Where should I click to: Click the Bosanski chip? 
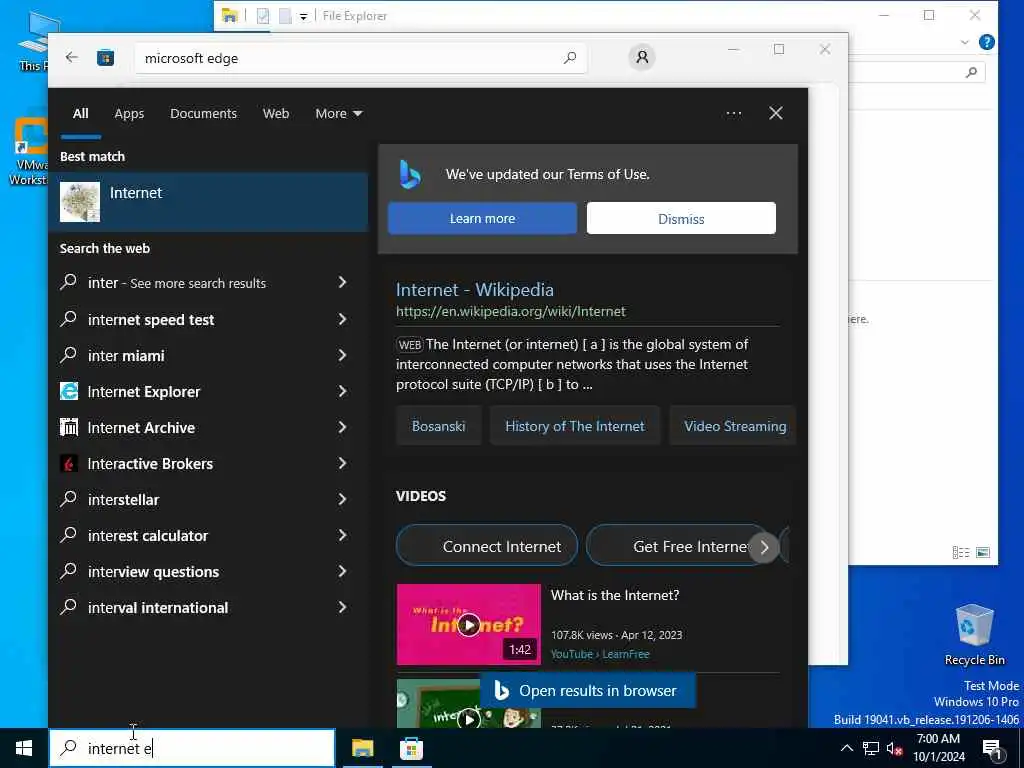(438, 426)
